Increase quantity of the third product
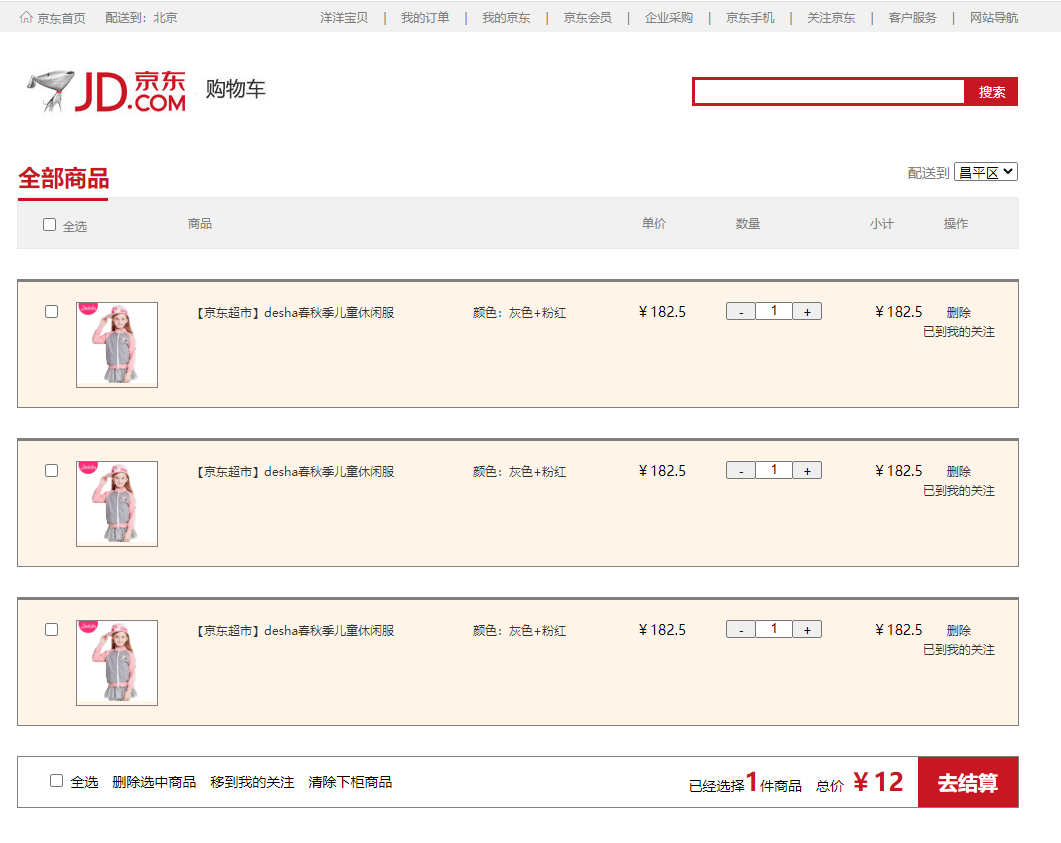Image resolution: width=1061 pixels, height=843 pixels. [x=807, y=629]
